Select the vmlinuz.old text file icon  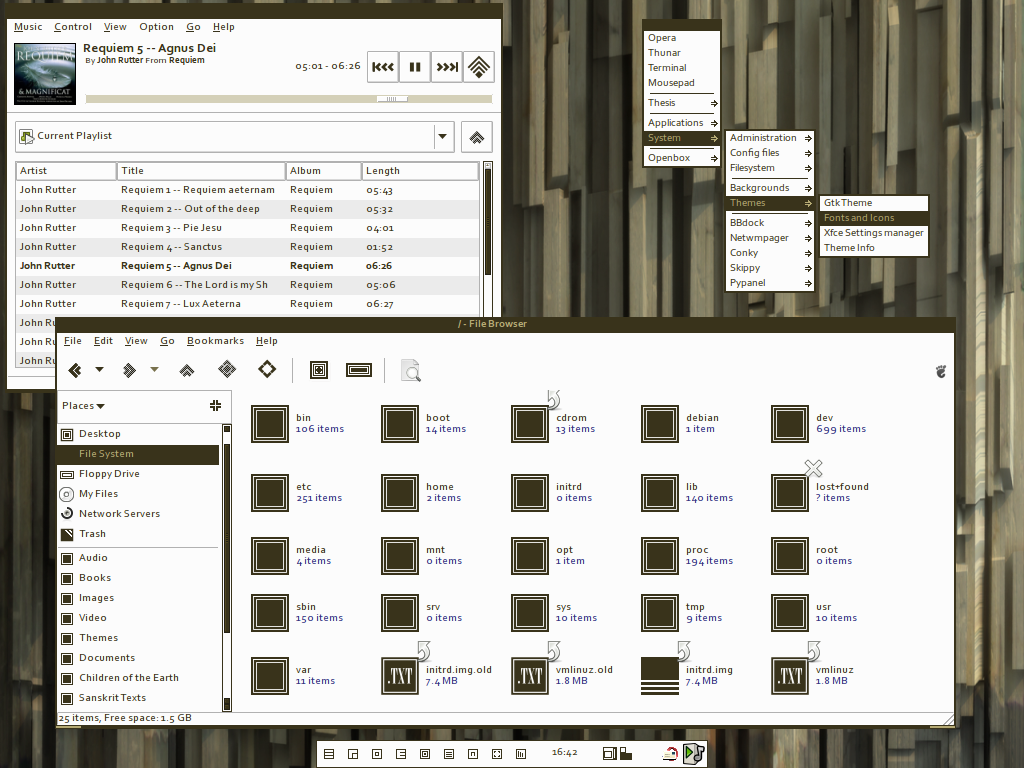point(530,675)
